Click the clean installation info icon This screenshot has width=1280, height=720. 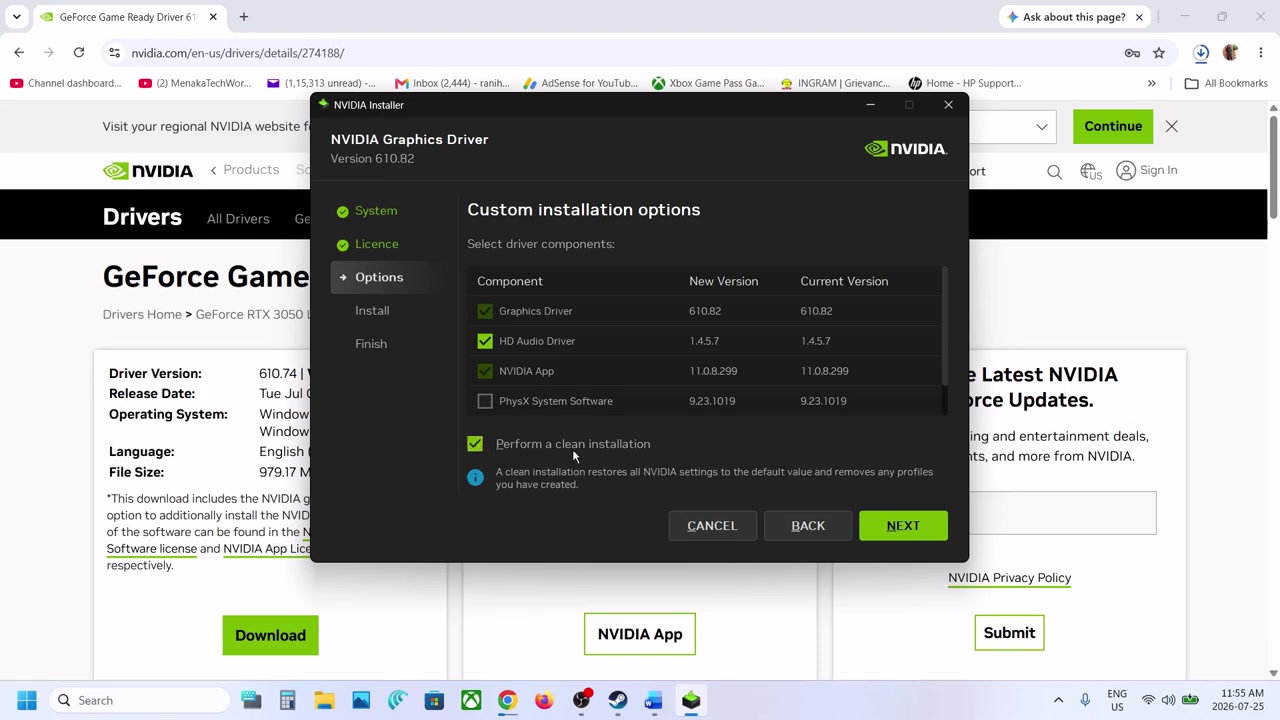pyautogui.click(x=475, y=478)
